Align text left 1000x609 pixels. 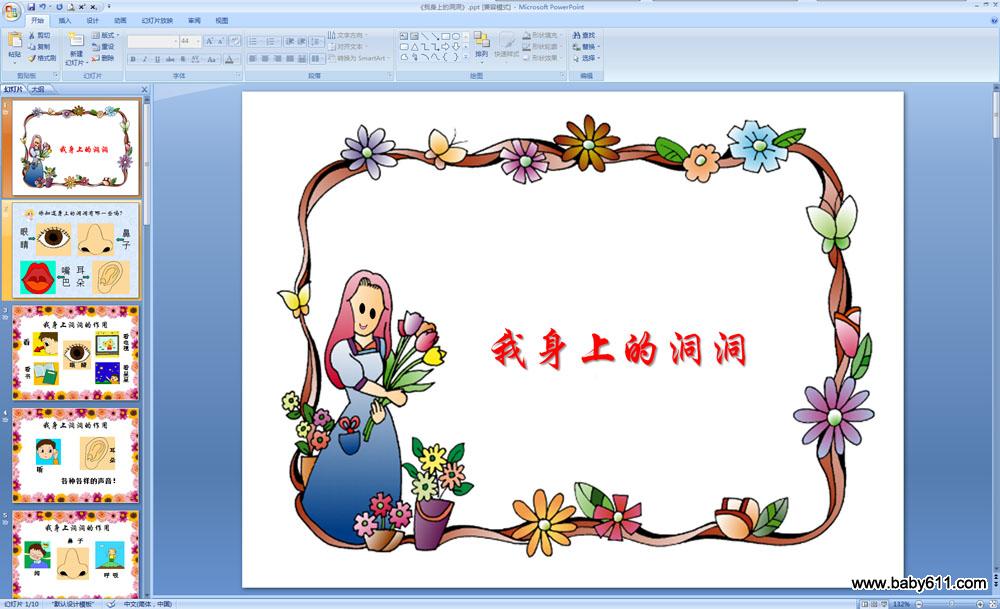point(253,59)
